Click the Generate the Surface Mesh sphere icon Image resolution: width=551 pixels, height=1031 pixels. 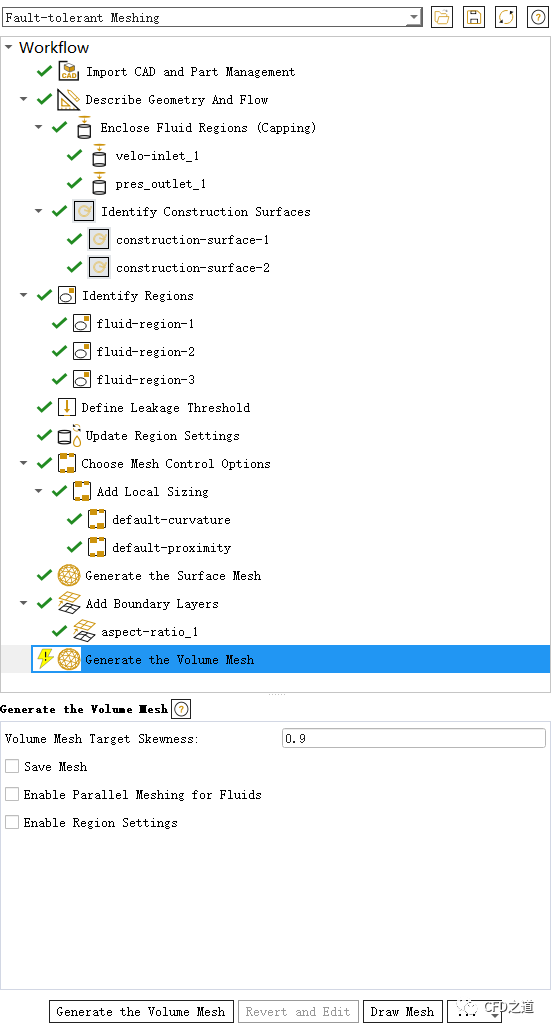pos(68,576)
